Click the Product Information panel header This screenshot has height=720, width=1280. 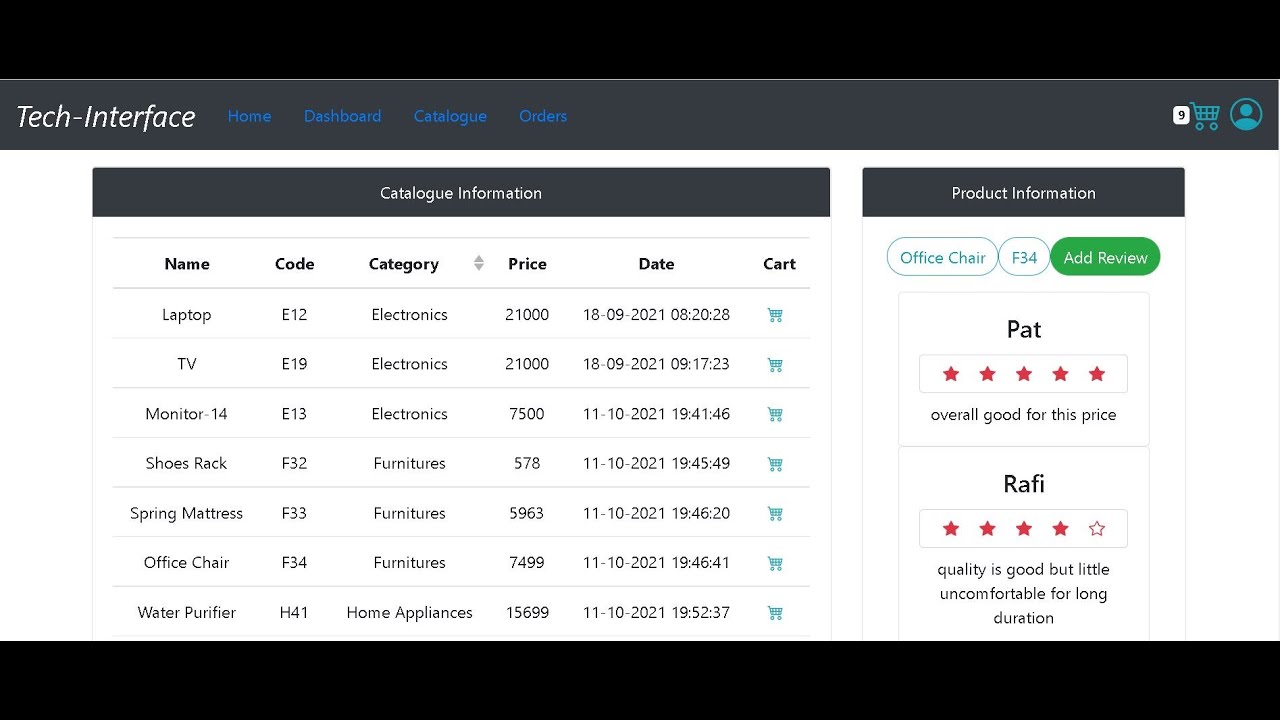point(1023,192)
